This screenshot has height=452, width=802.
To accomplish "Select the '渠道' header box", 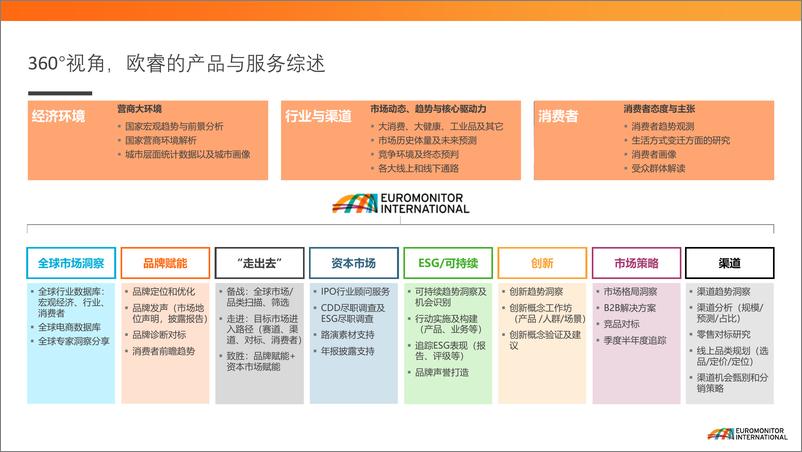I will point(729,263).
